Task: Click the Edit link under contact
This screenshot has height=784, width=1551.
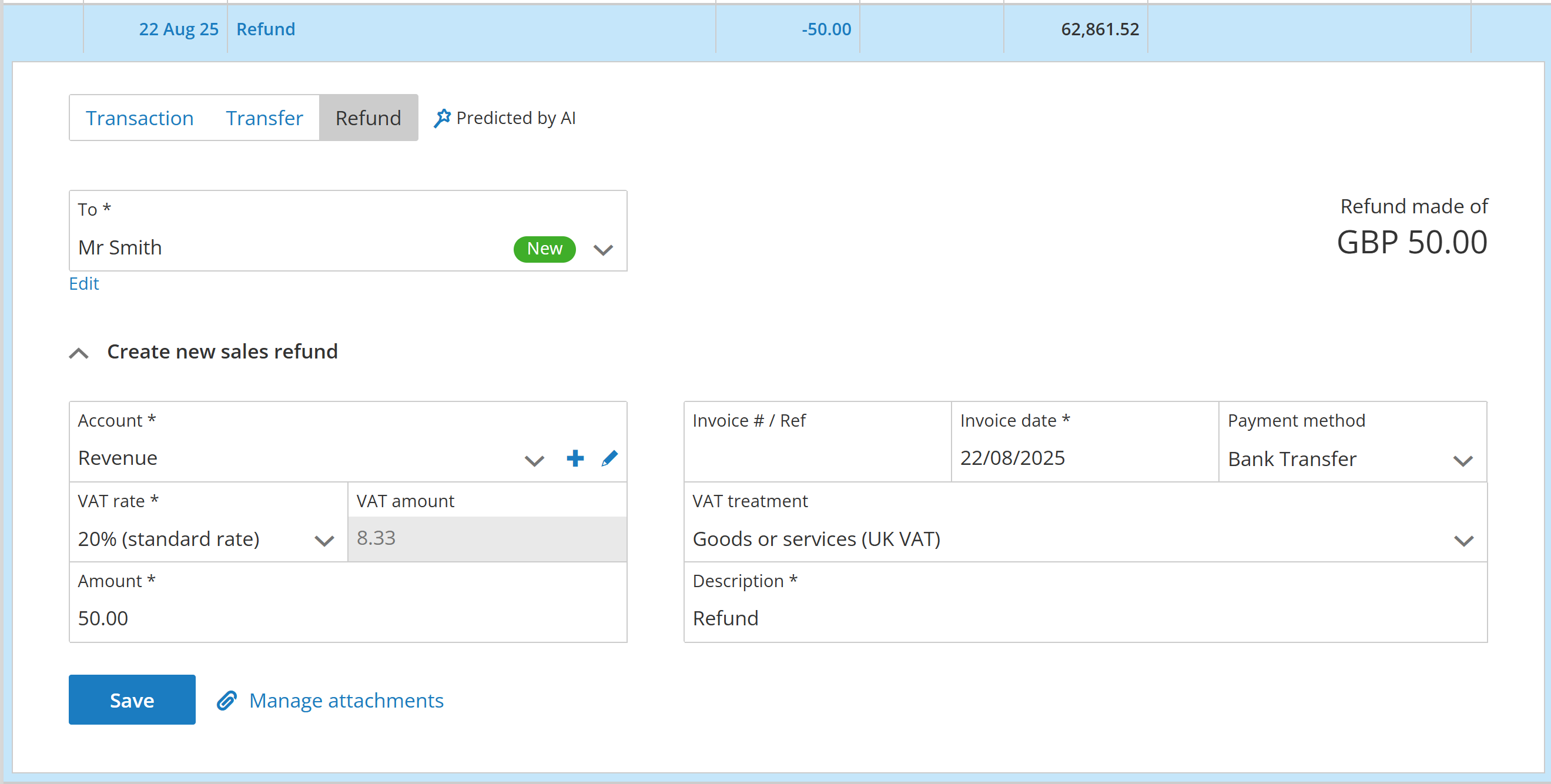Action: pos(83,284)
